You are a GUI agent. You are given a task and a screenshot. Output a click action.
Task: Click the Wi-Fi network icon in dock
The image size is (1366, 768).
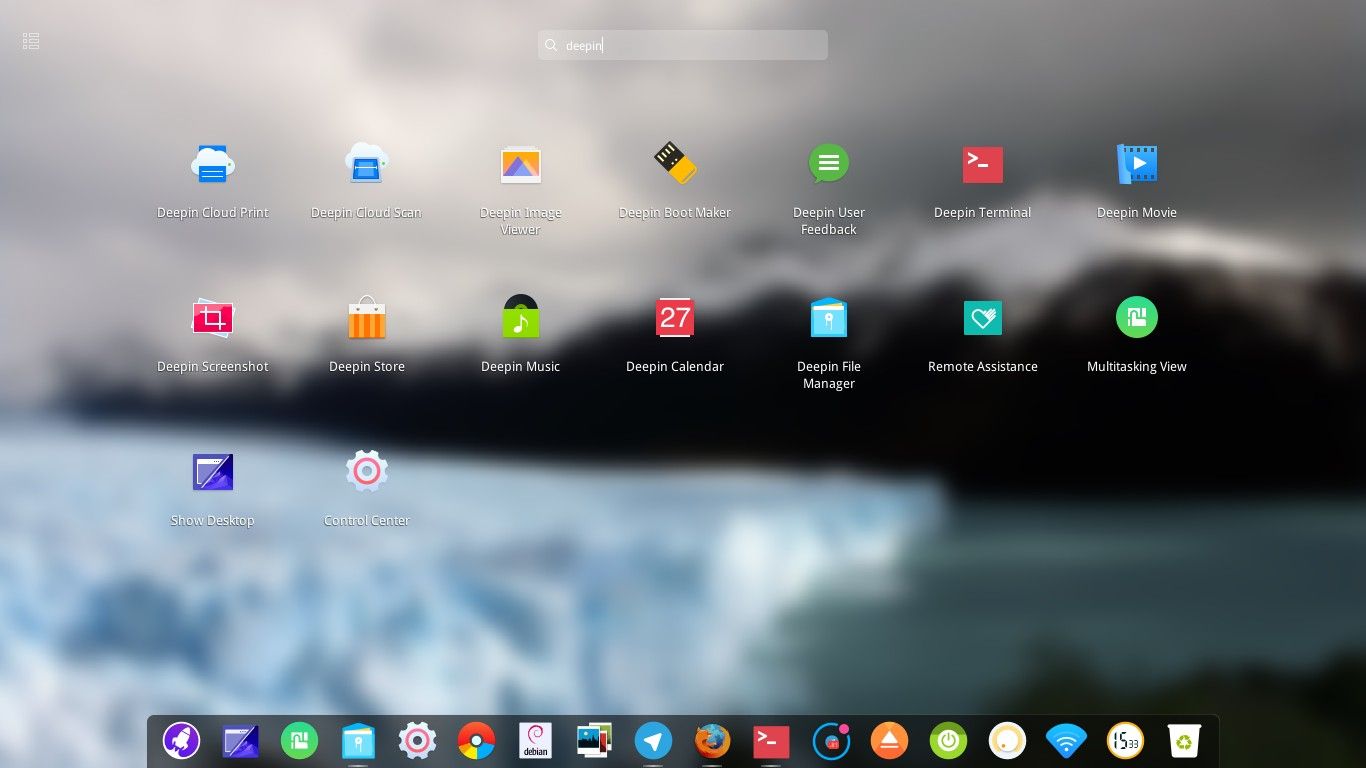click(x=1066, y=741)
